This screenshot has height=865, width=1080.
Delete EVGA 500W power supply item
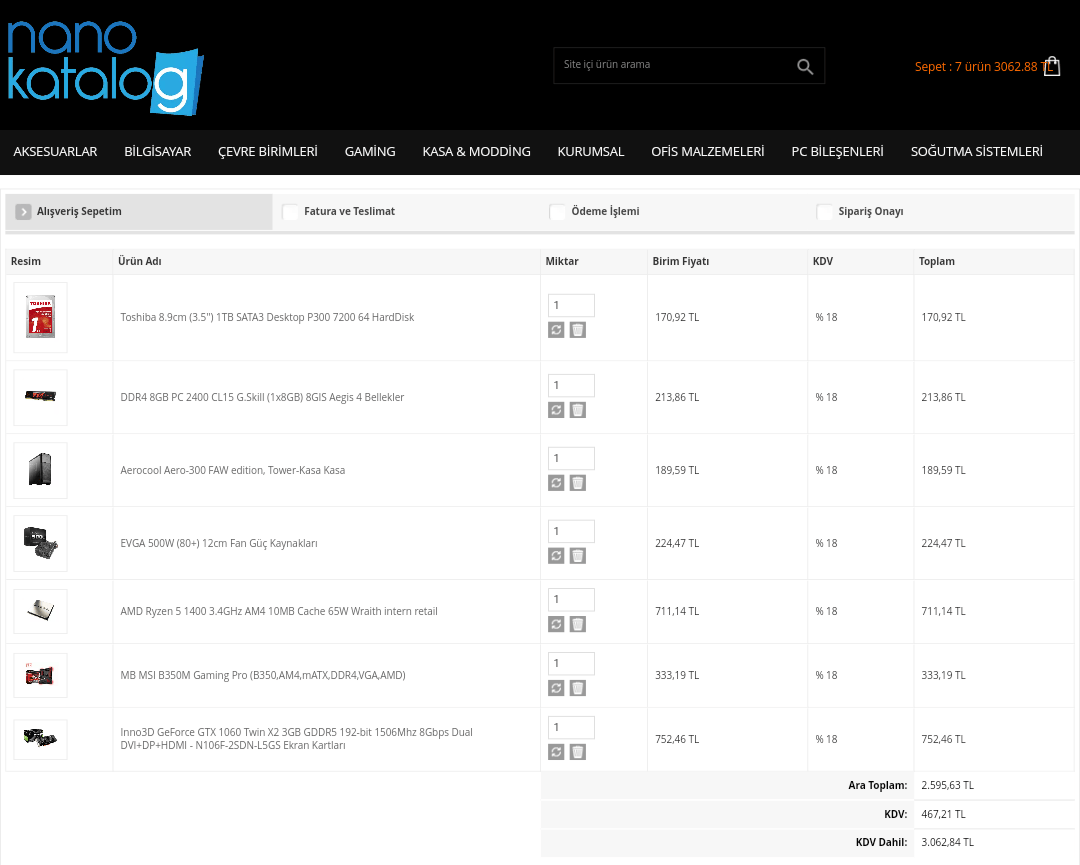(578, 556)
